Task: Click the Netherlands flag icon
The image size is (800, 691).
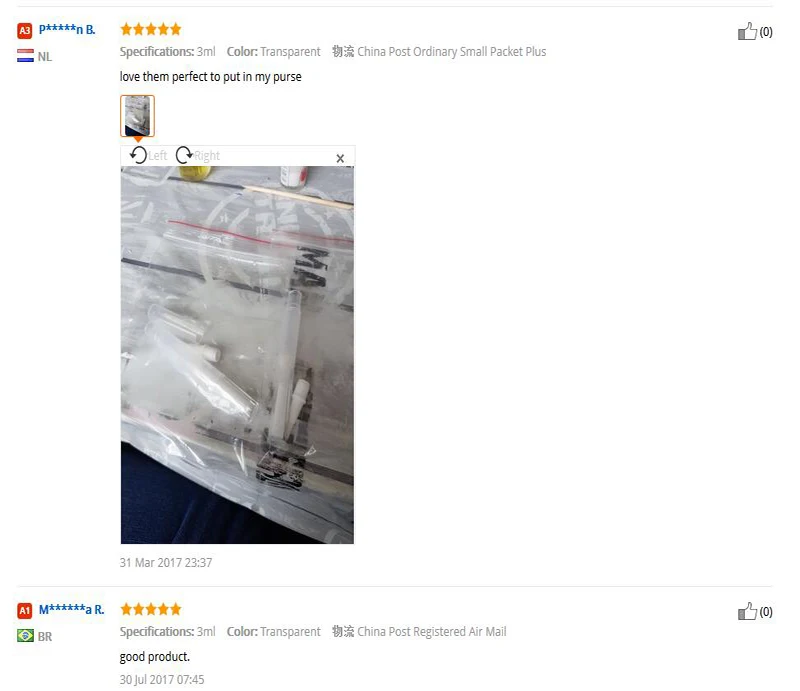Action: click(26, 56)
